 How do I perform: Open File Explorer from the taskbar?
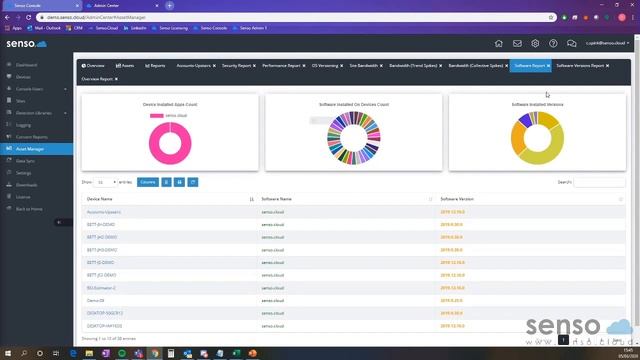tap(89, 353)
